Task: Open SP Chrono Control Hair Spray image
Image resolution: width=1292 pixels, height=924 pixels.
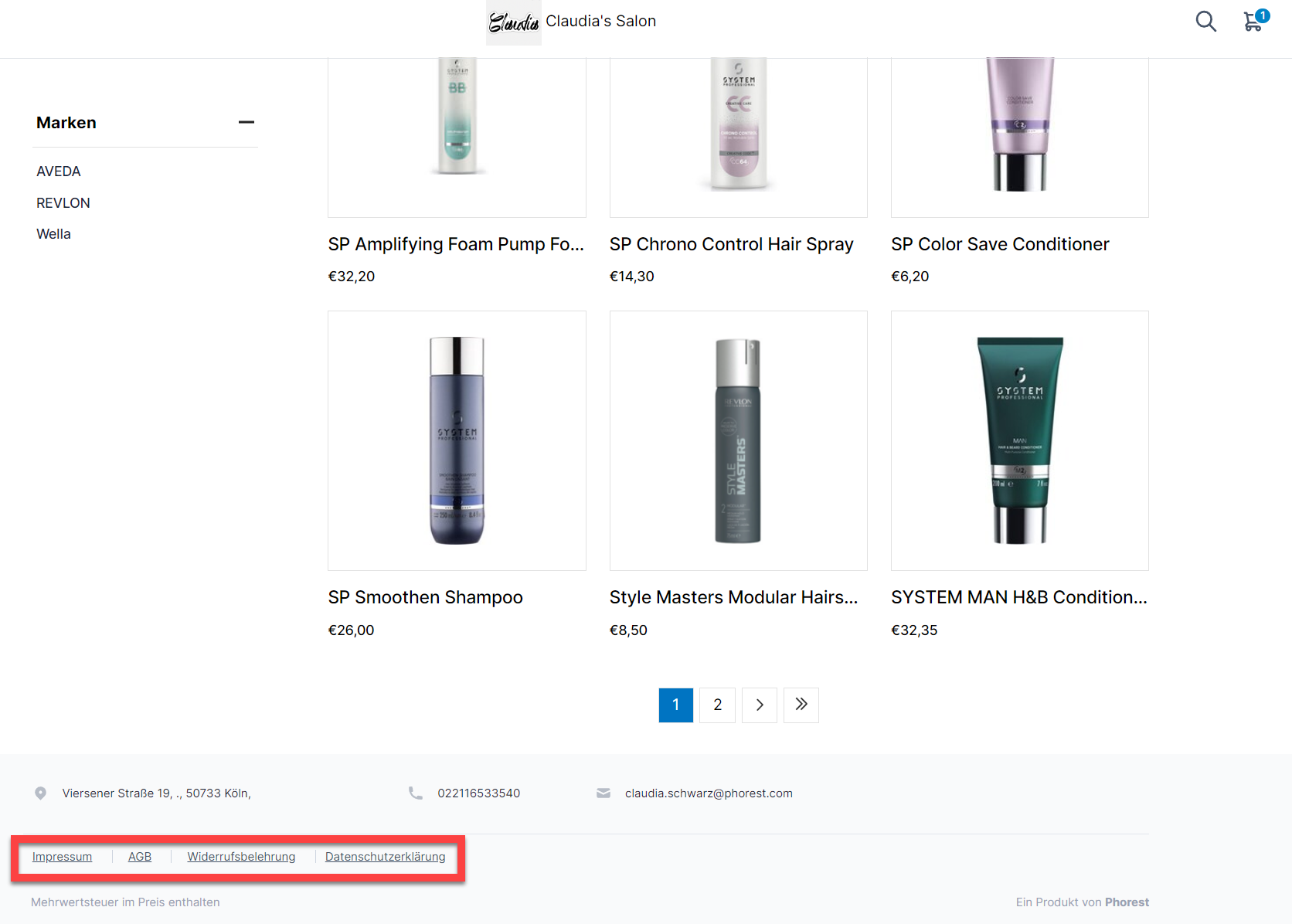Action: click(738, 138)
